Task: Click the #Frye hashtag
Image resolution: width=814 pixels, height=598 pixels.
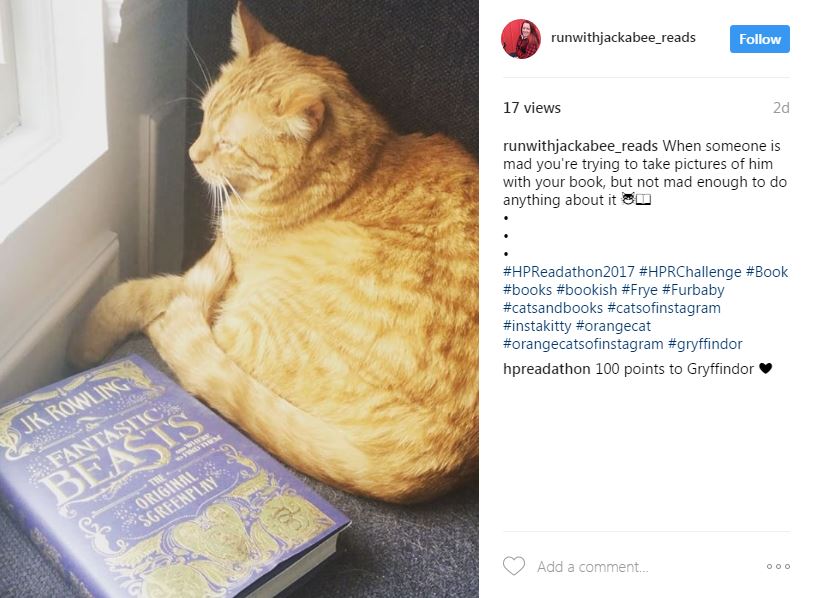Action: click(640, 290)
